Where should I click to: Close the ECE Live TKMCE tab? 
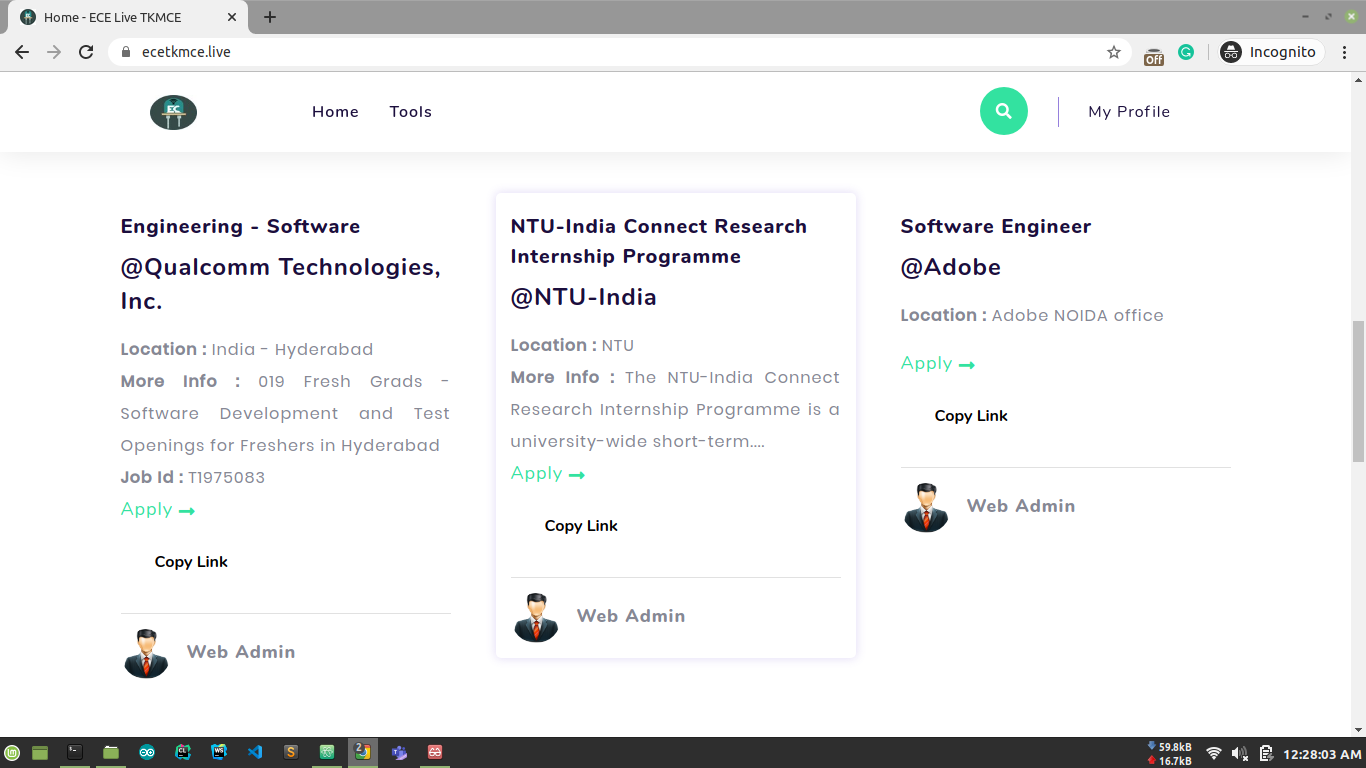(x=233, y=17)
